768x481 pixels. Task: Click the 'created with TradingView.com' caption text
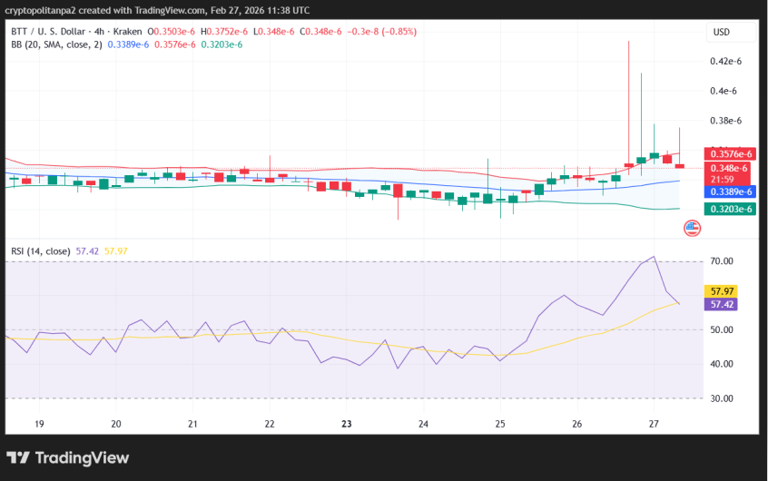click(x=142, y=10)
